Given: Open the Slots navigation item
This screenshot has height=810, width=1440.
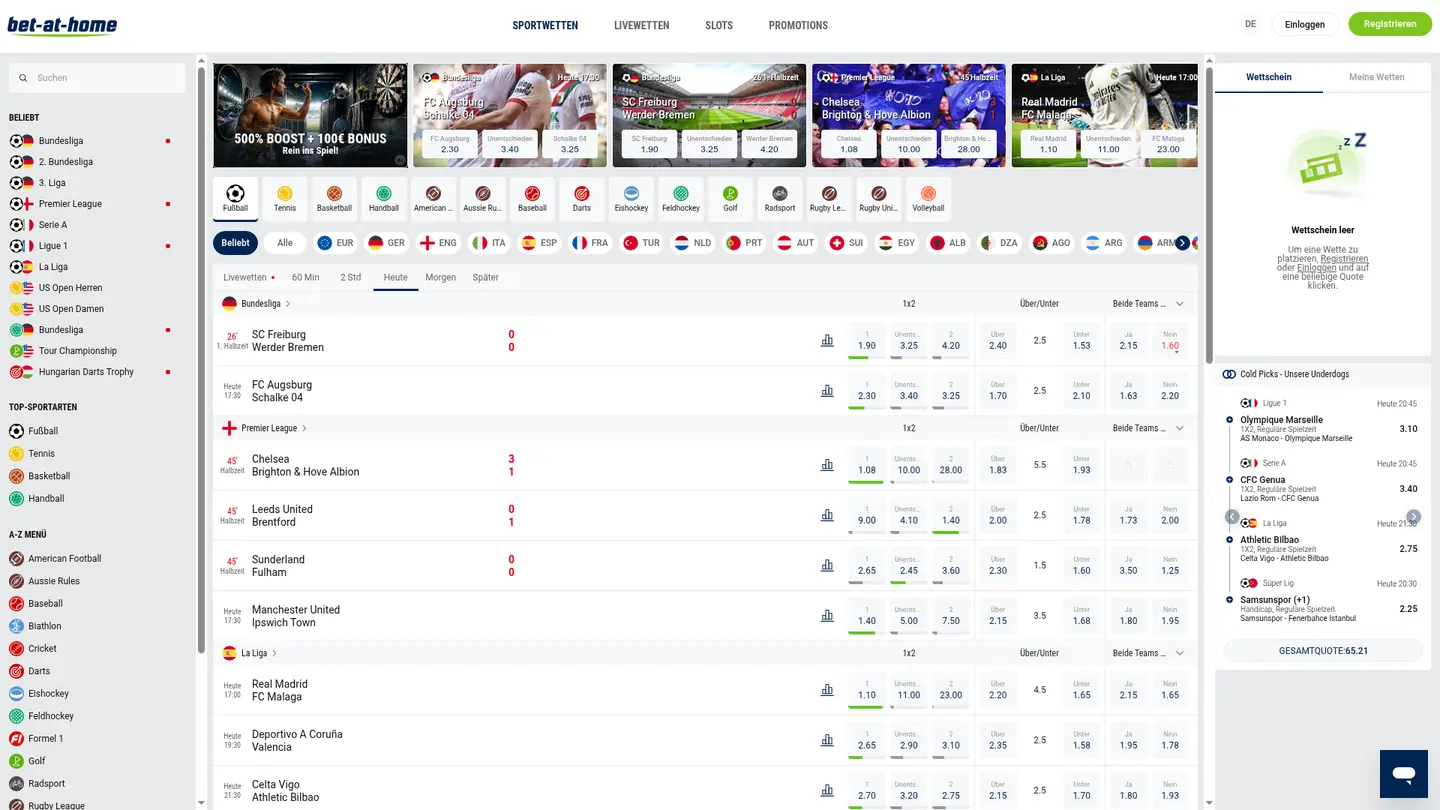Looking at the screenshot, I should 719,25.
